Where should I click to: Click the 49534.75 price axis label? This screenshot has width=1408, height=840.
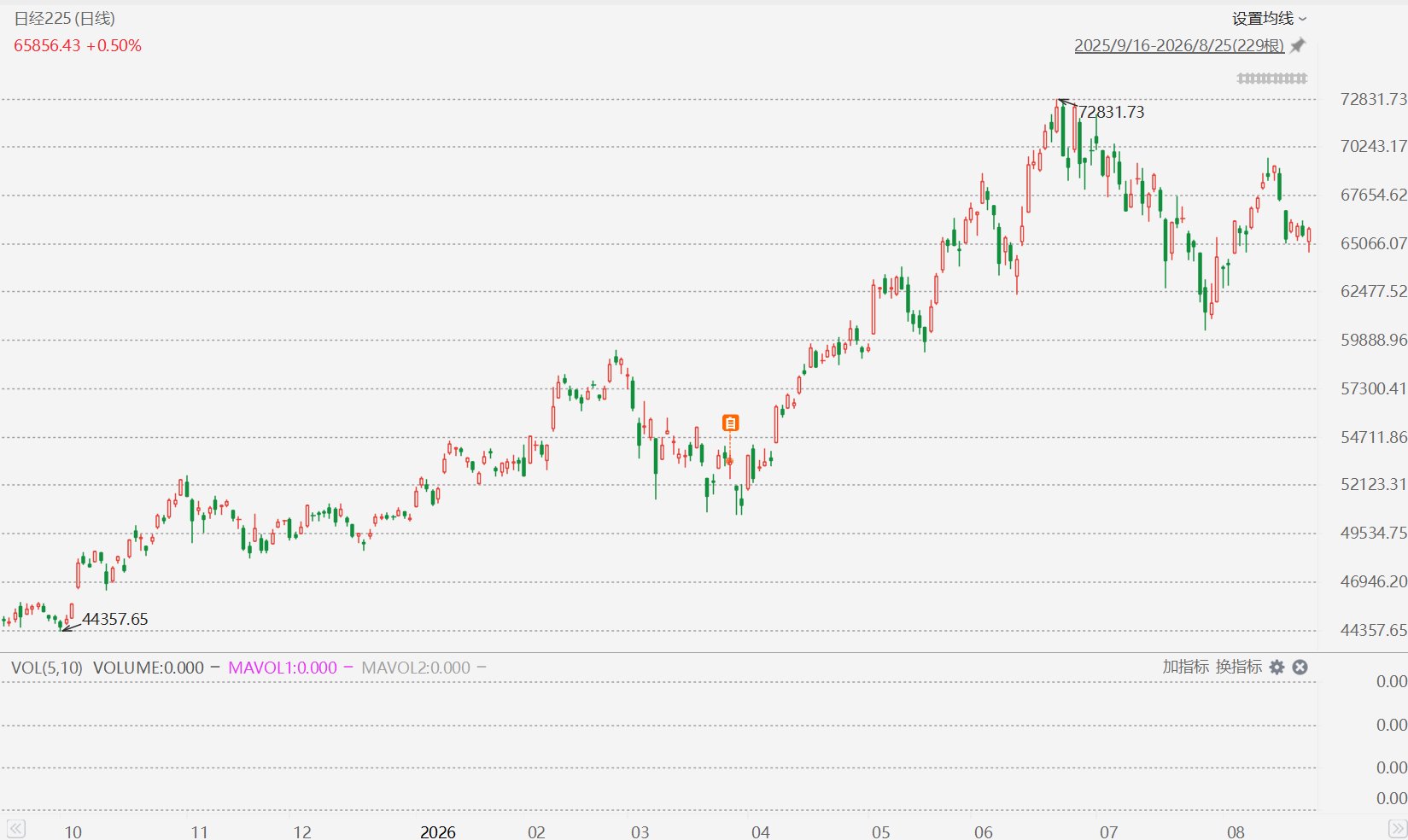[1373, 533]
